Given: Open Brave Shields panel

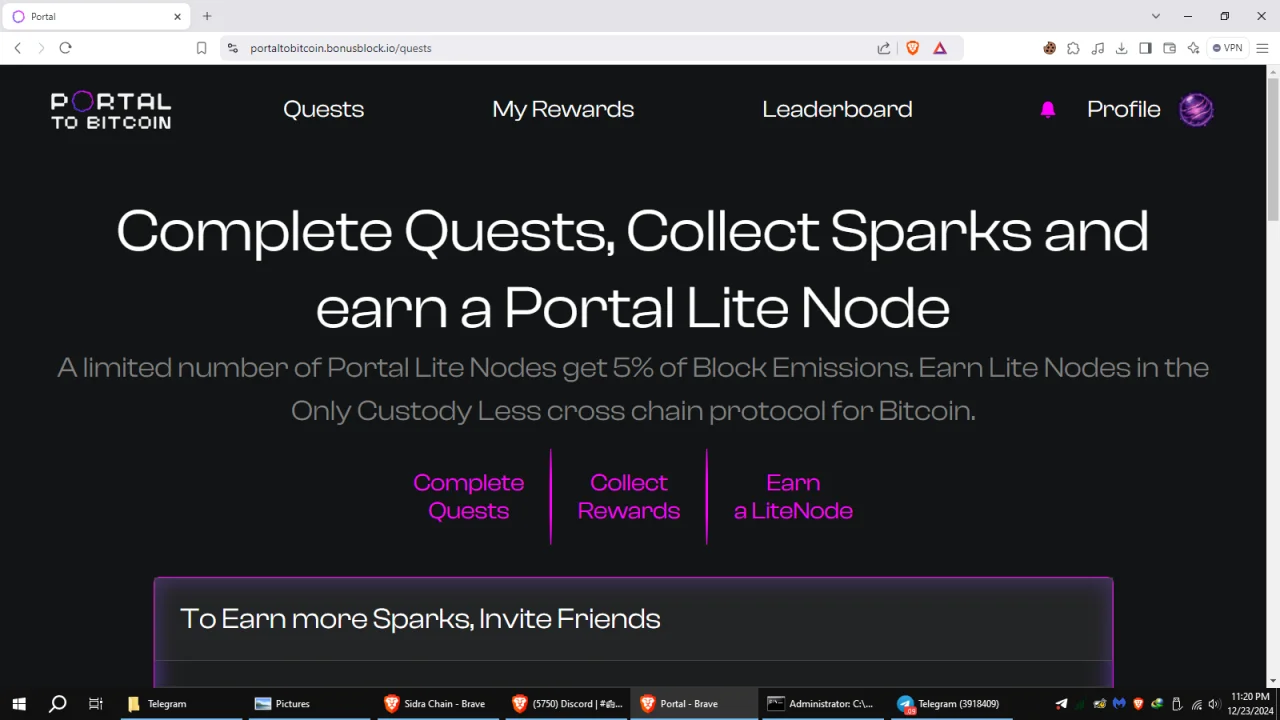Looking at the screenshot, I should pyautogui.click(x=912, y=48).
